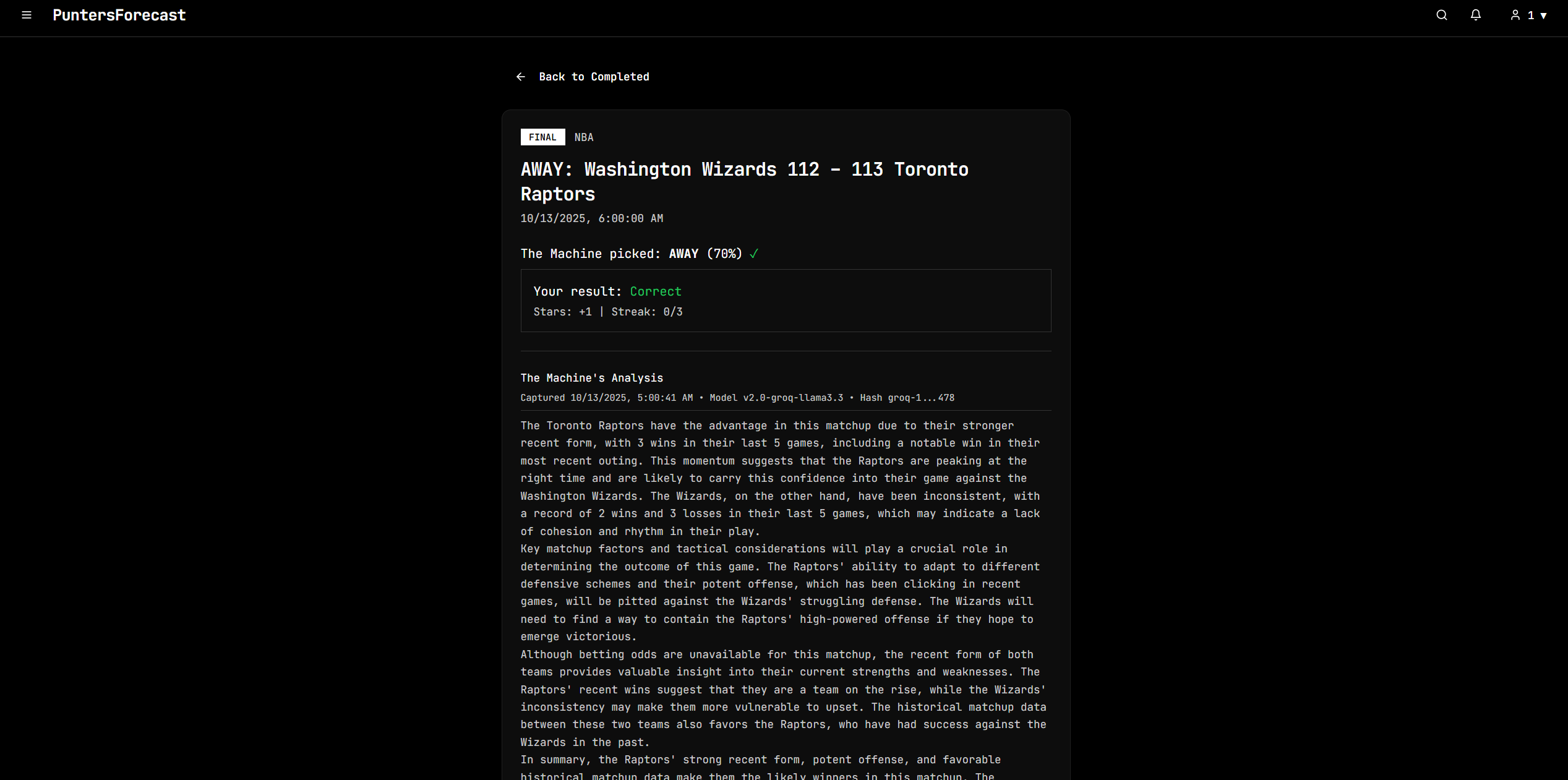
Task: Click The Machine's Analysis heading
Action: tap(591, 378)
